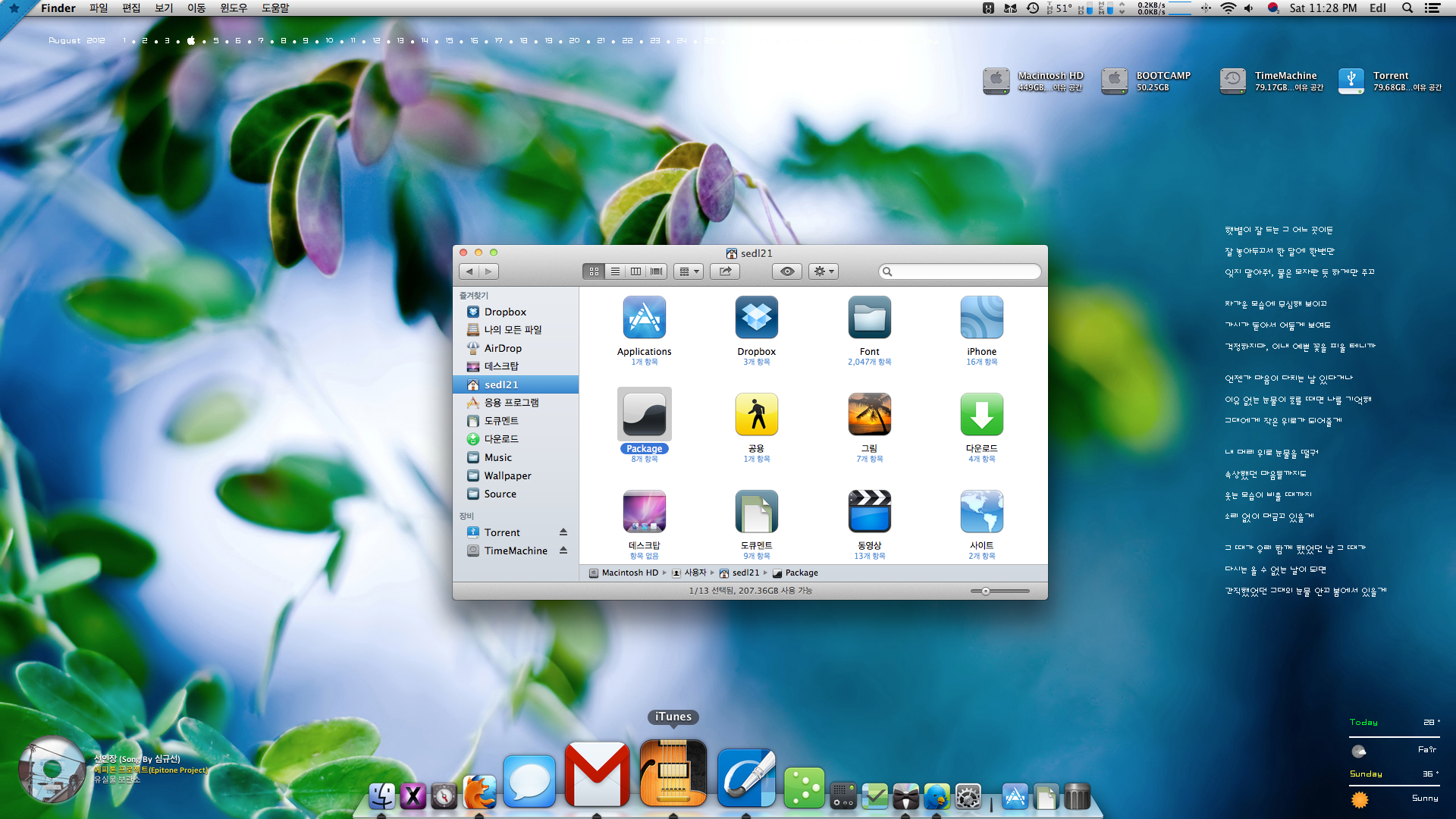Image resolution: width=1456 pixels, height=819 pixels.
Task: Open the 데스크탑 folder in file grid
Action: click(644, 511)
